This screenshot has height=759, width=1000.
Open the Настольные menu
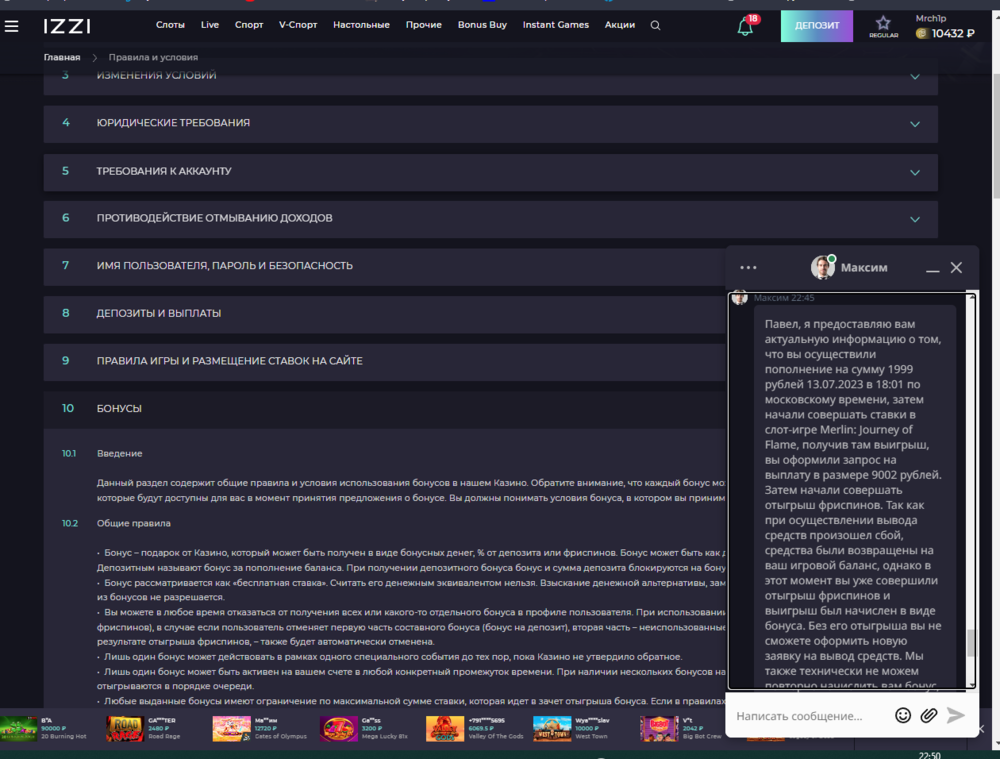coord(361,25)
